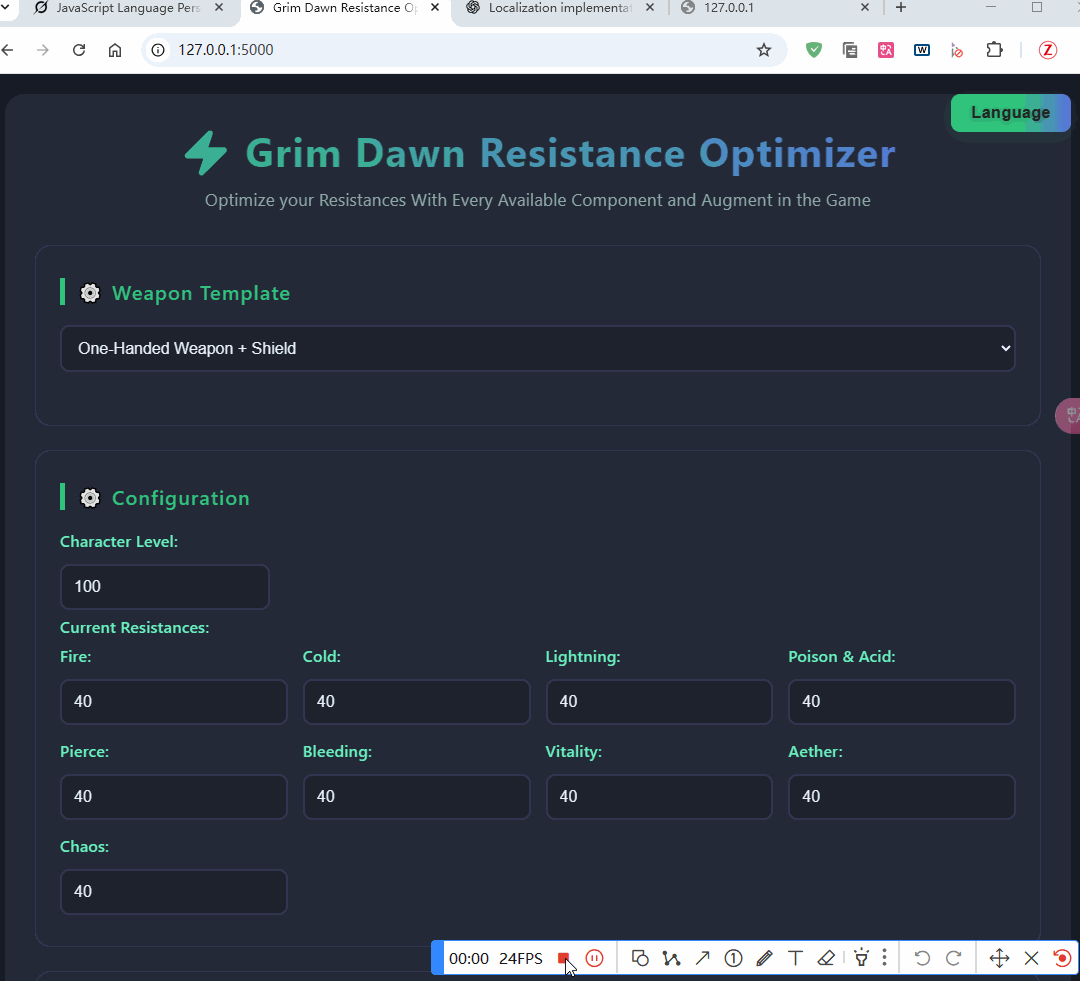Edit the Bleeding resistance field

pos(417,797)
